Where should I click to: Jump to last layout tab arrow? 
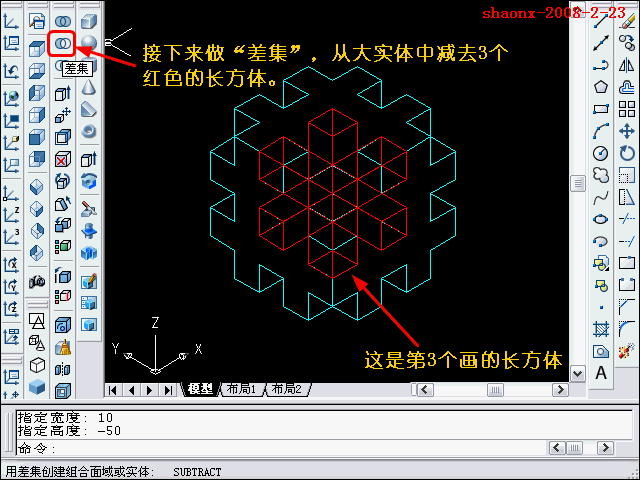tap(168, 390)
